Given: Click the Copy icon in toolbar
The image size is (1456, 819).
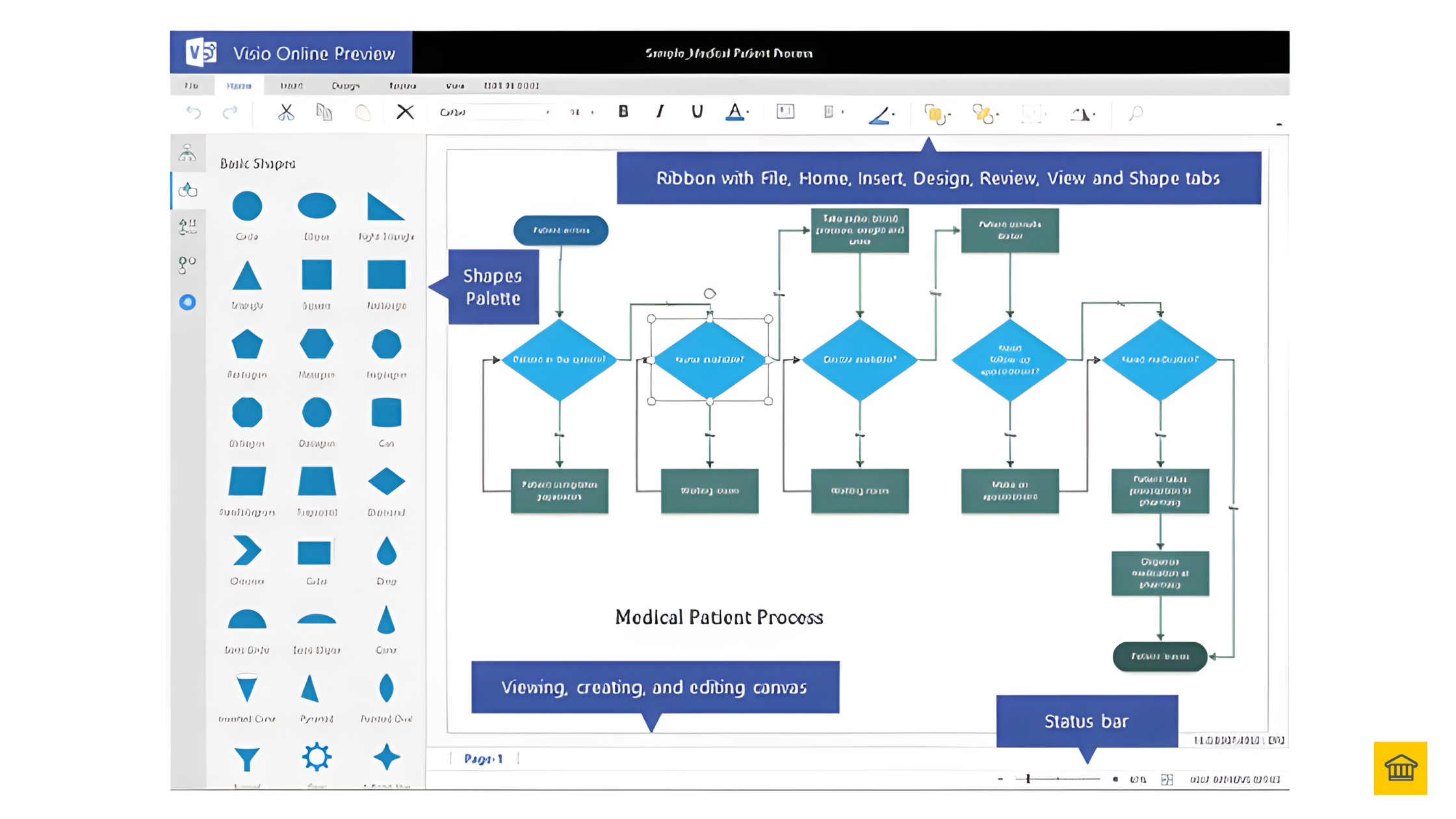Looking at the screenshot, I should (324, 112).
